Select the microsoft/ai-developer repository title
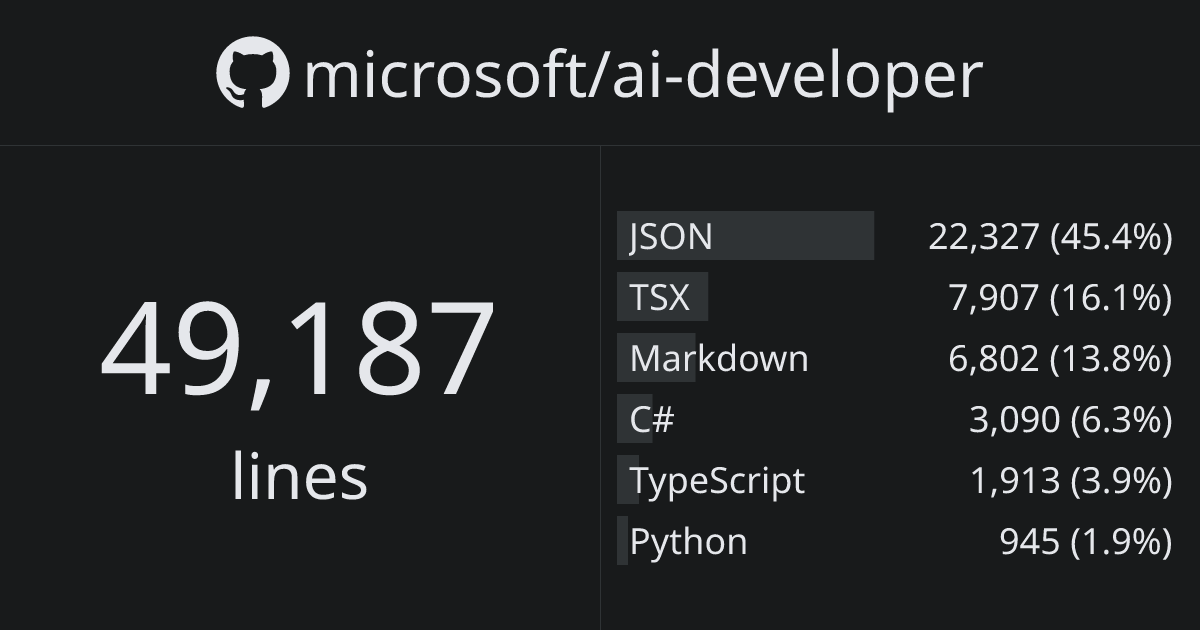Image resolution: width=1200 pixels, height=630 pixels. click(x=643, y=77)
